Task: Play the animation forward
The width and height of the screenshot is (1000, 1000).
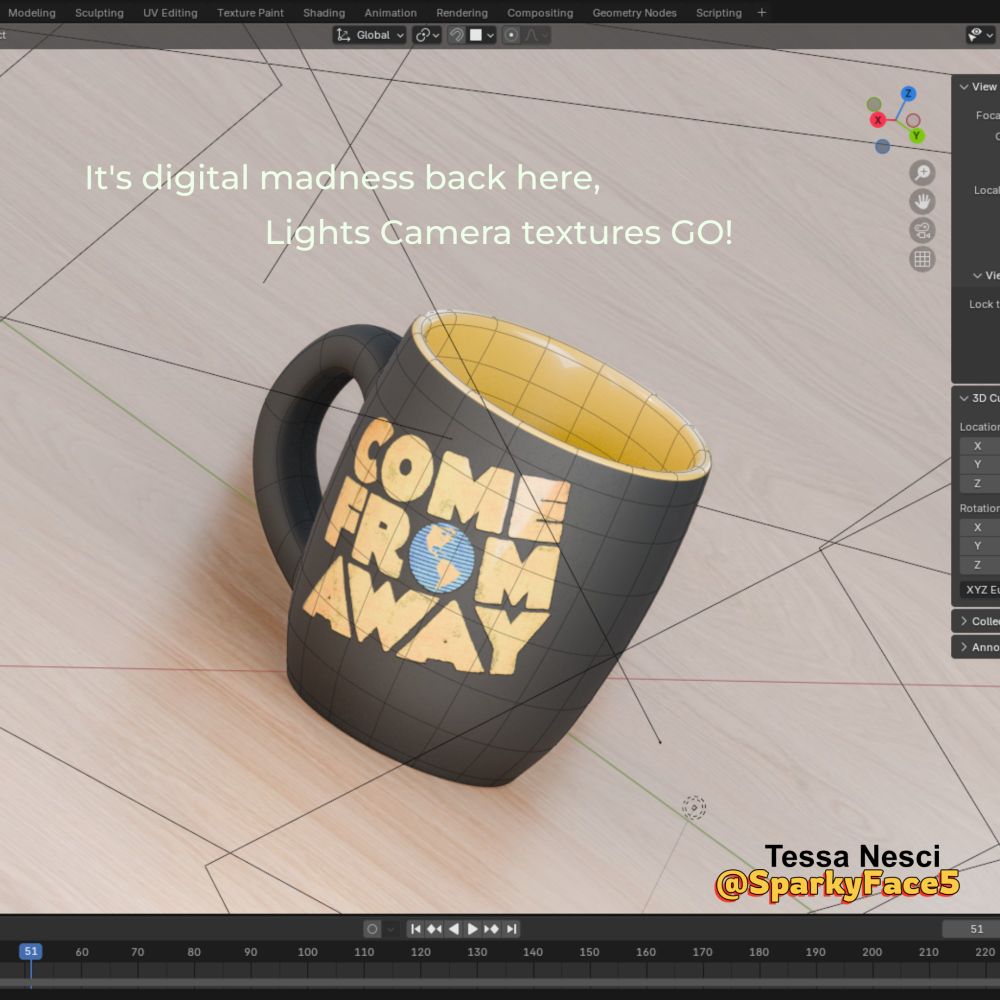Action: (473, 929)
